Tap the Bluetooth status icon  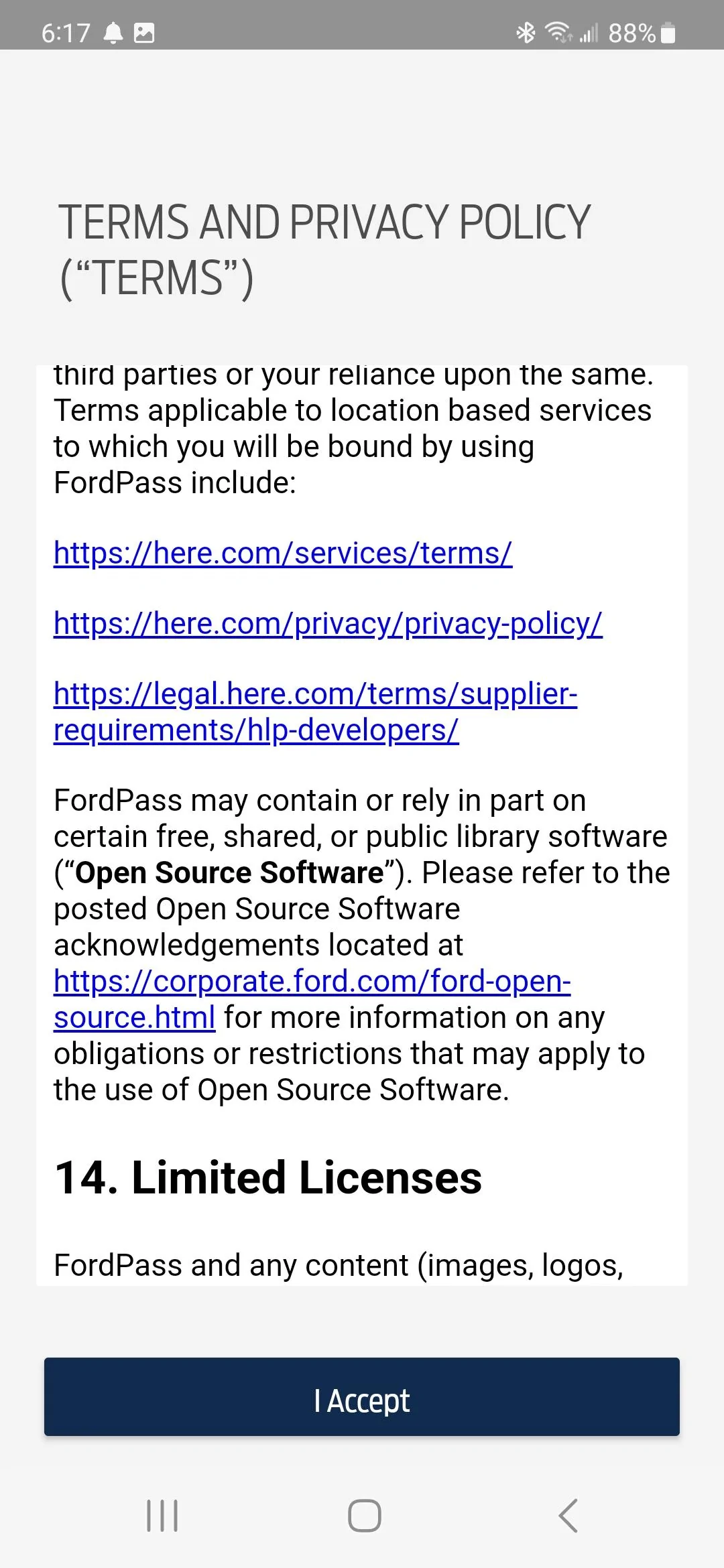pyautogui.click(x=526, y=31)
